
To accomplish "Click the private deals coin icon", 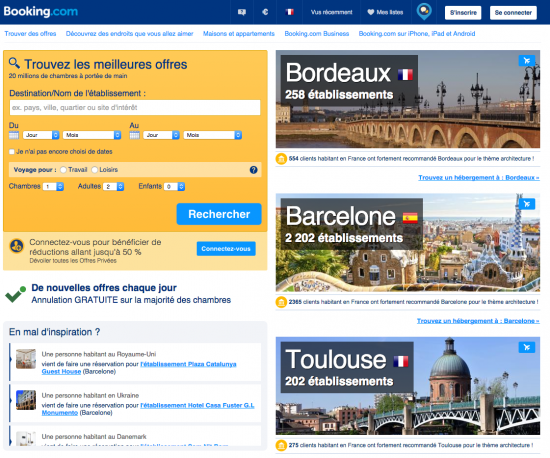I will (16, 246).
